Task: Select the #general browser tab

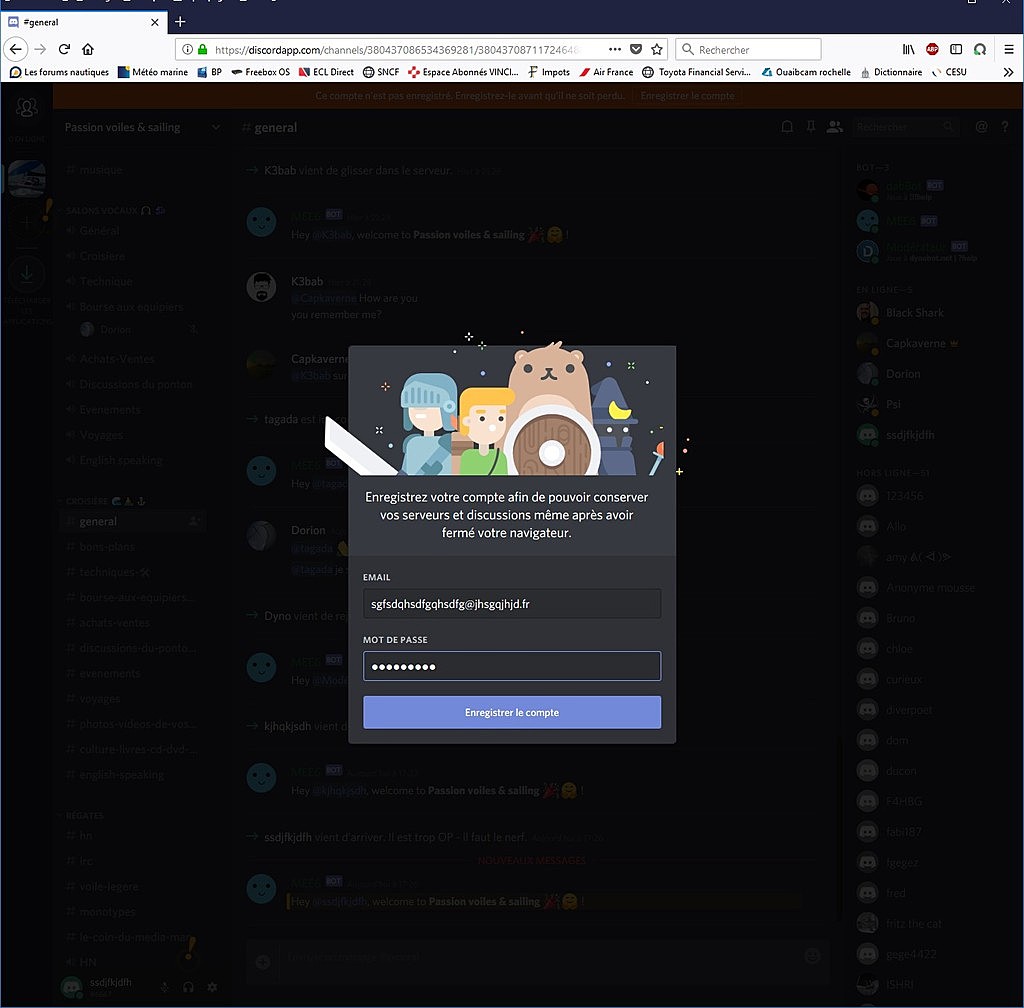Action: coord(84,22)
